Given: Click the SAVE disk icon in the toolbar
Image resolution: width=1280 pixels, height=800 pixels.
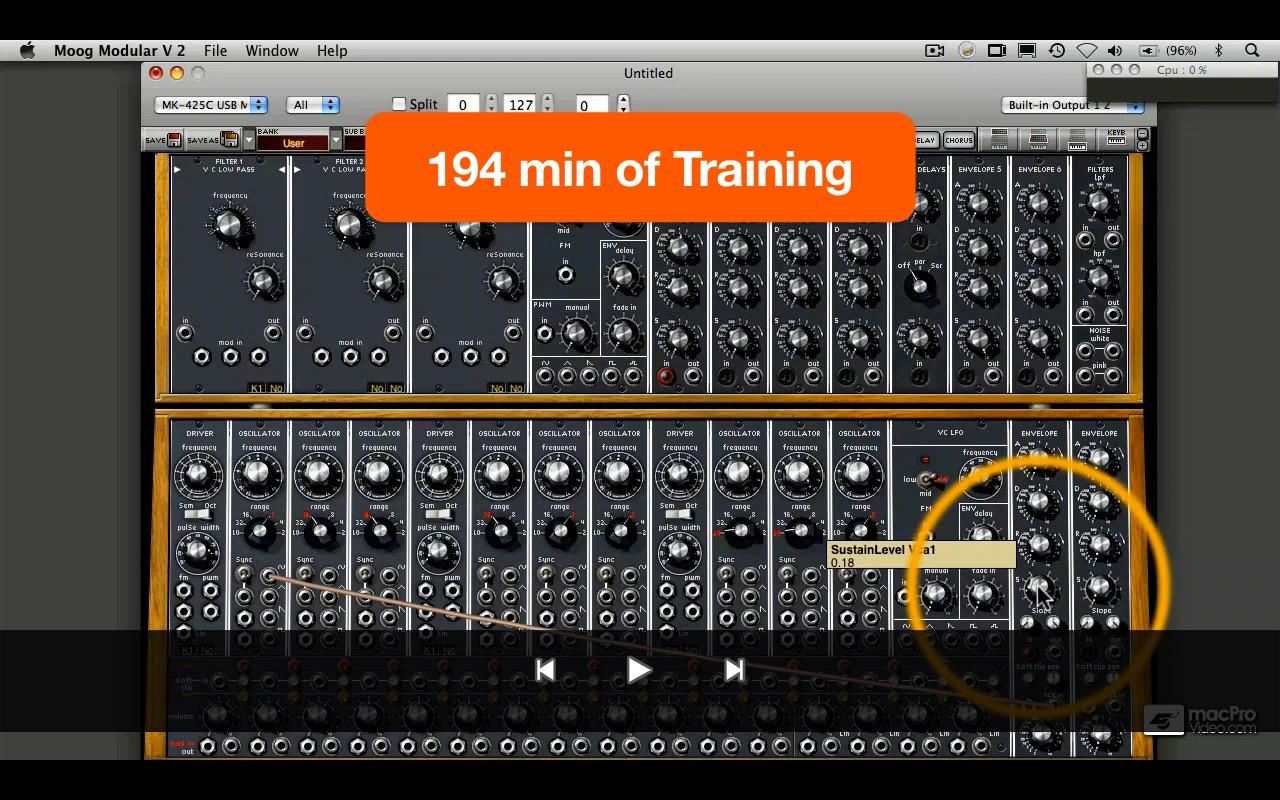Looking at the screenshot, I should [174, 140].
